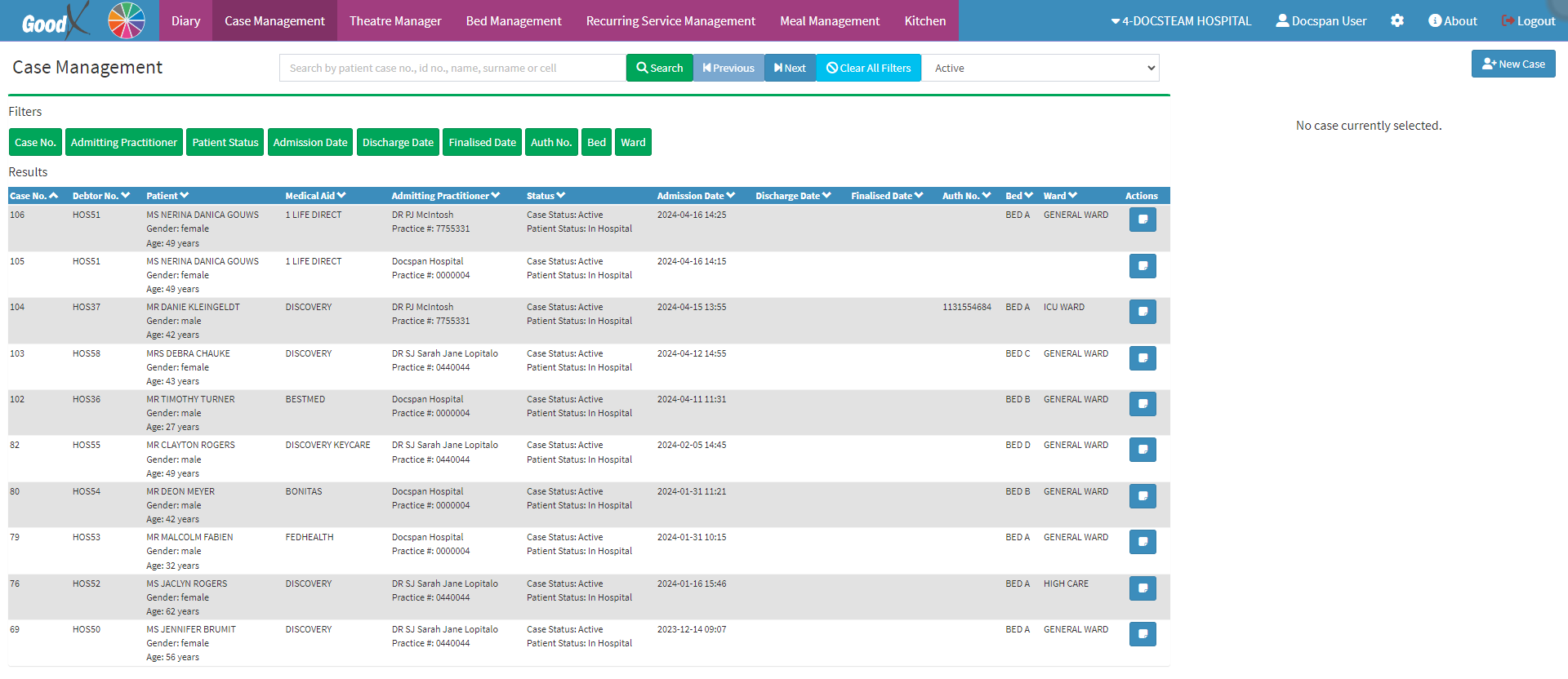Toggle the Admission Date filter
The image size is (1568, 679).
pyautogui.click(x=310, y=142)
